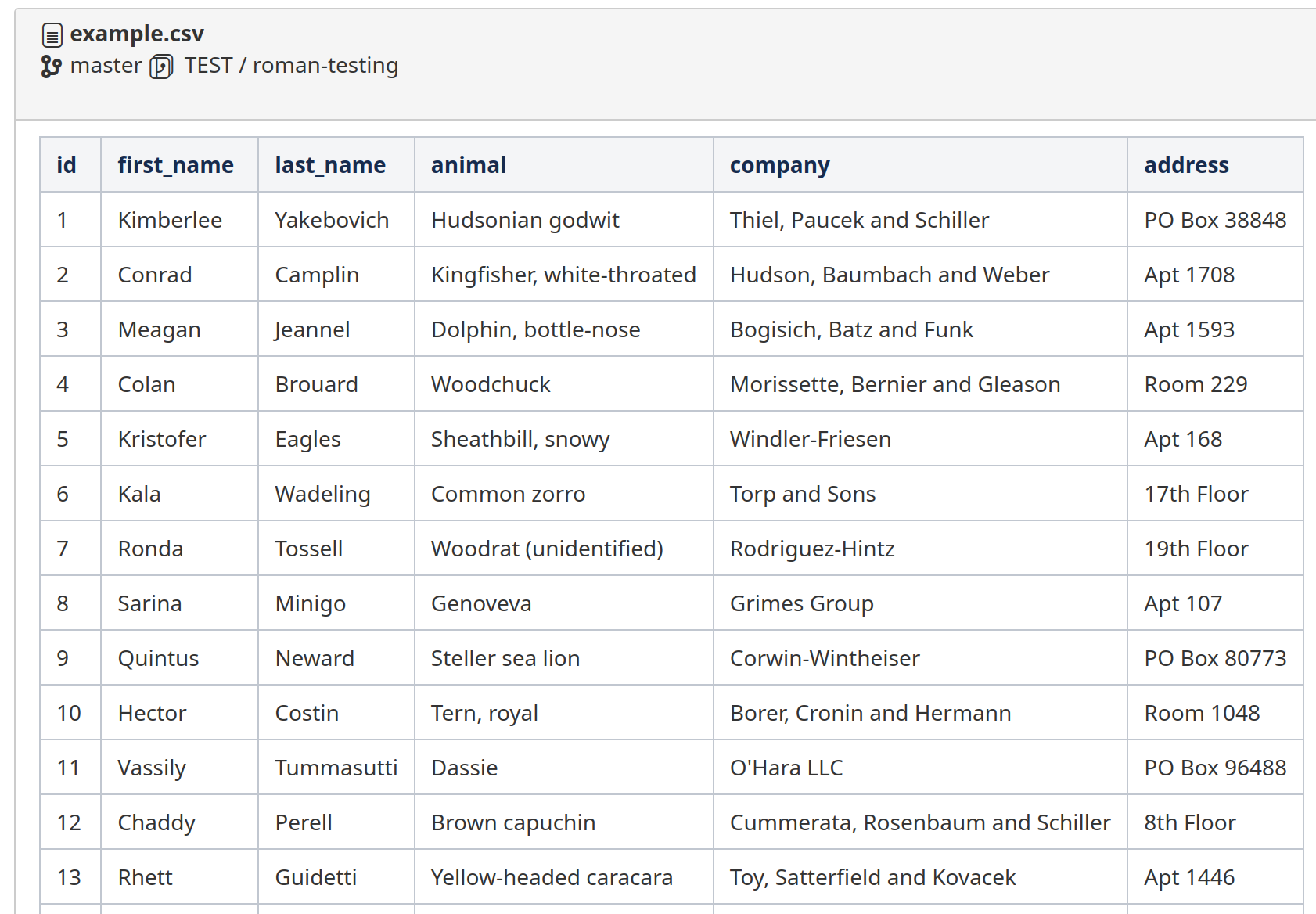Click the branch icon next to master
This screenshot has height=914, width=1316.
[51, 67]
